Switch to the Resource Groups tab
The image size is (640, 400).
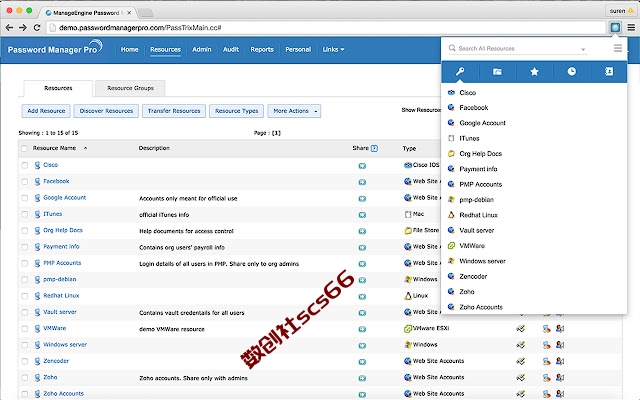tap(130, 88)
